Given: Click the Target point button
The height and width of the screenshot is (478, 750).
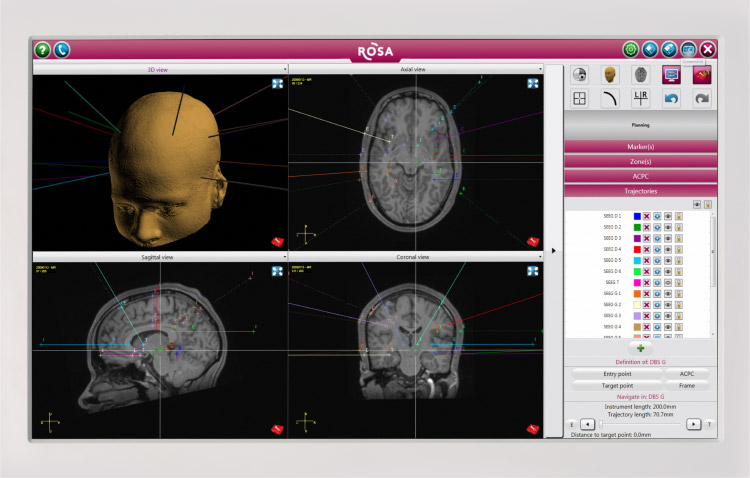Looking at the screenshot, I should 603,384.
